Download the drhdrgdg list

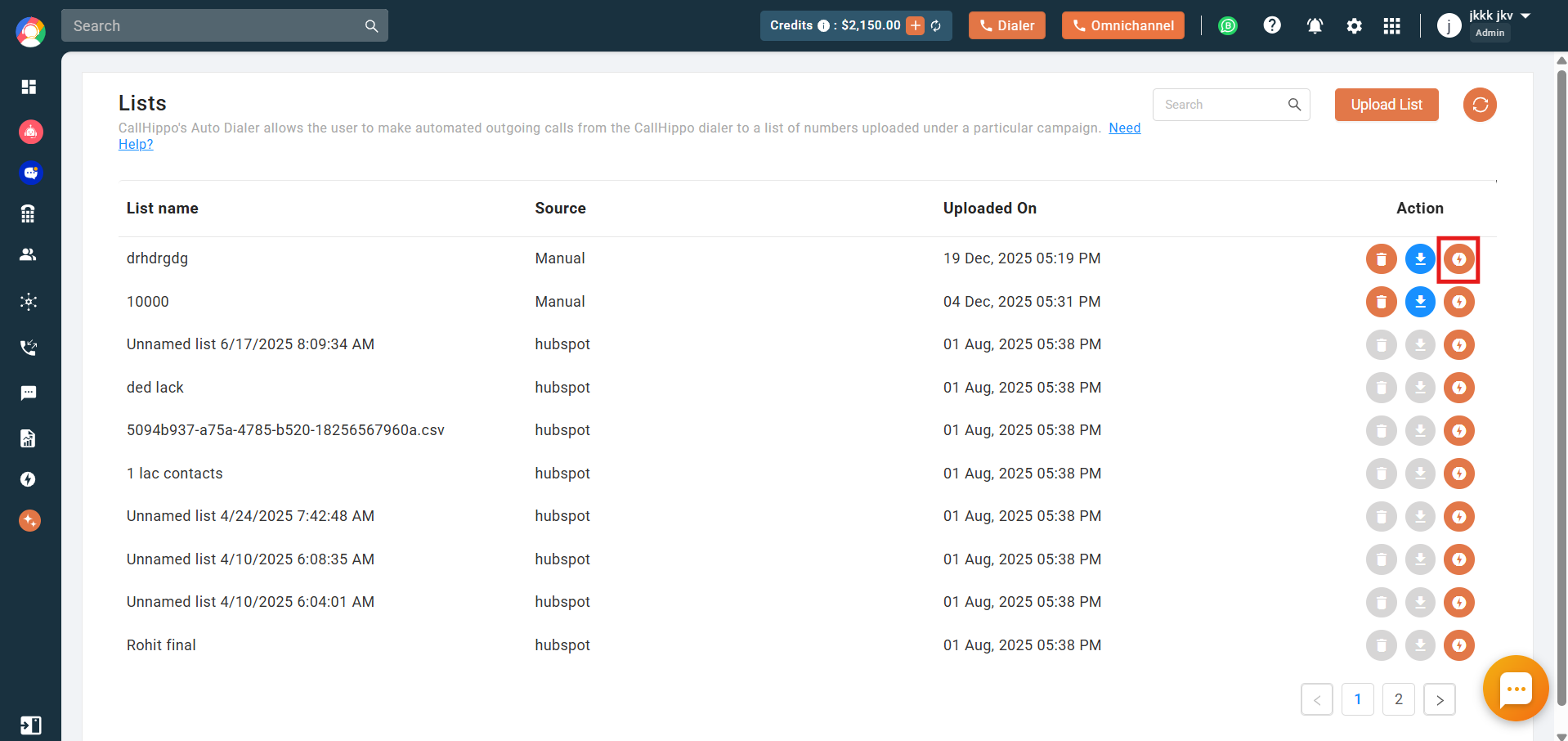(1421, 259)
